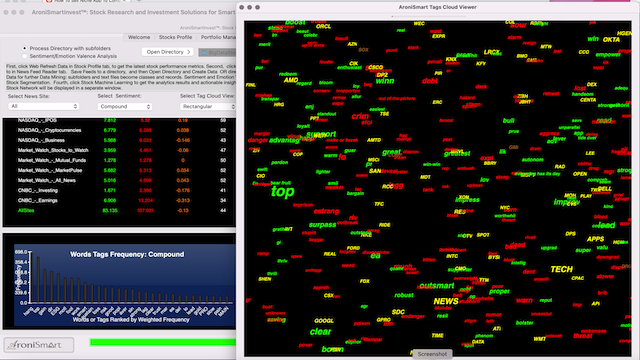Click the yellow 'ORCL' tag
This screenshot has height=360, width=640.
323,27
